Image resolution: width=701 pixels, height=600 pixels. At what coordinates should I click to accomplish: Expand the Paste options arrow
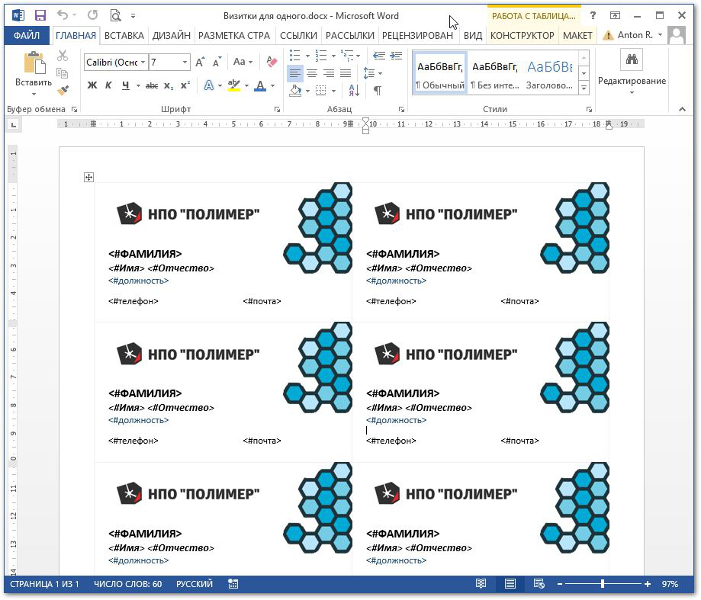(34, 94)
